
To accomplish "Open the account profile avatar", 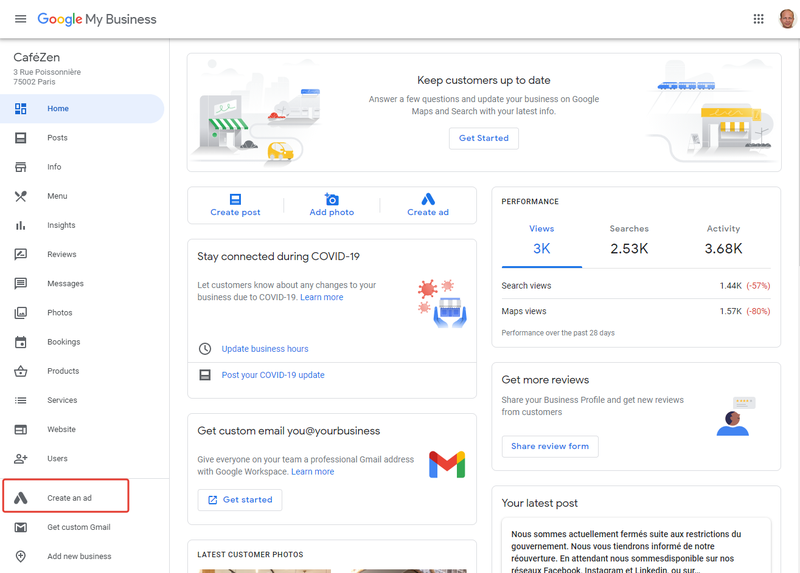I will coord(787,19).
